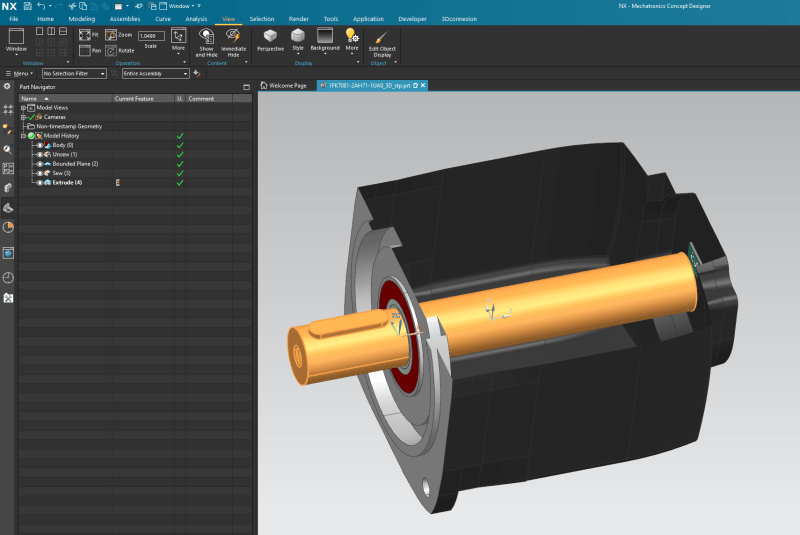Select the single-view layout icon
The width and height of the screenshot is (800, 535).
39,31
